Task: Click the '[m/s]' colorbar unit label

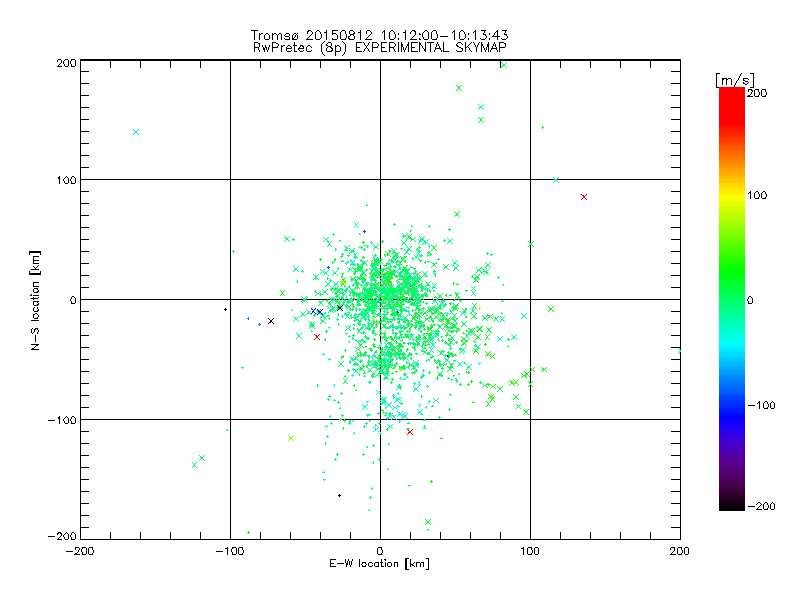Action: click(x=735, y=80)
